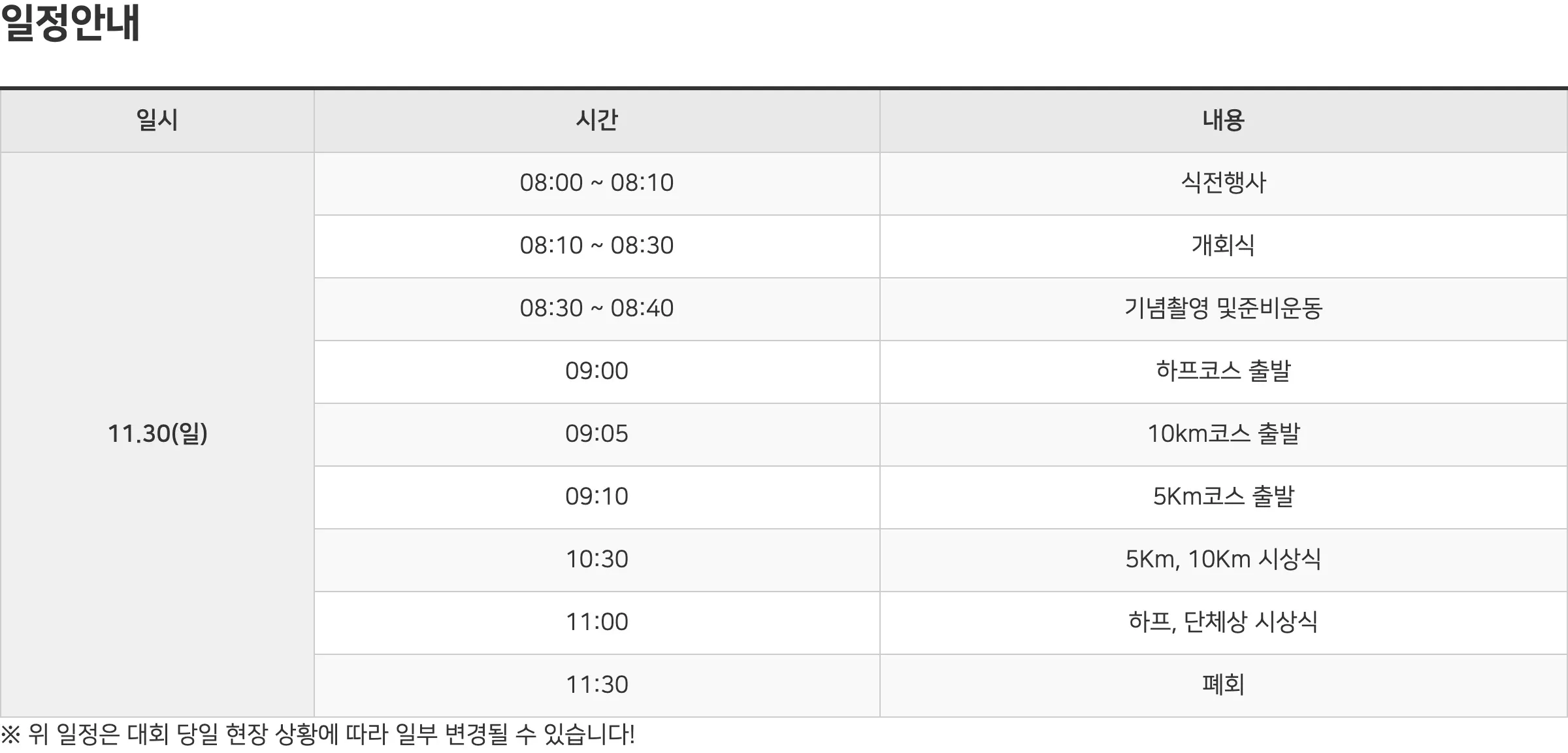This screenshot has width=1568, height=753.
Task: Click the 08:10 ~ 08:30 time cell
Action: 596,246
